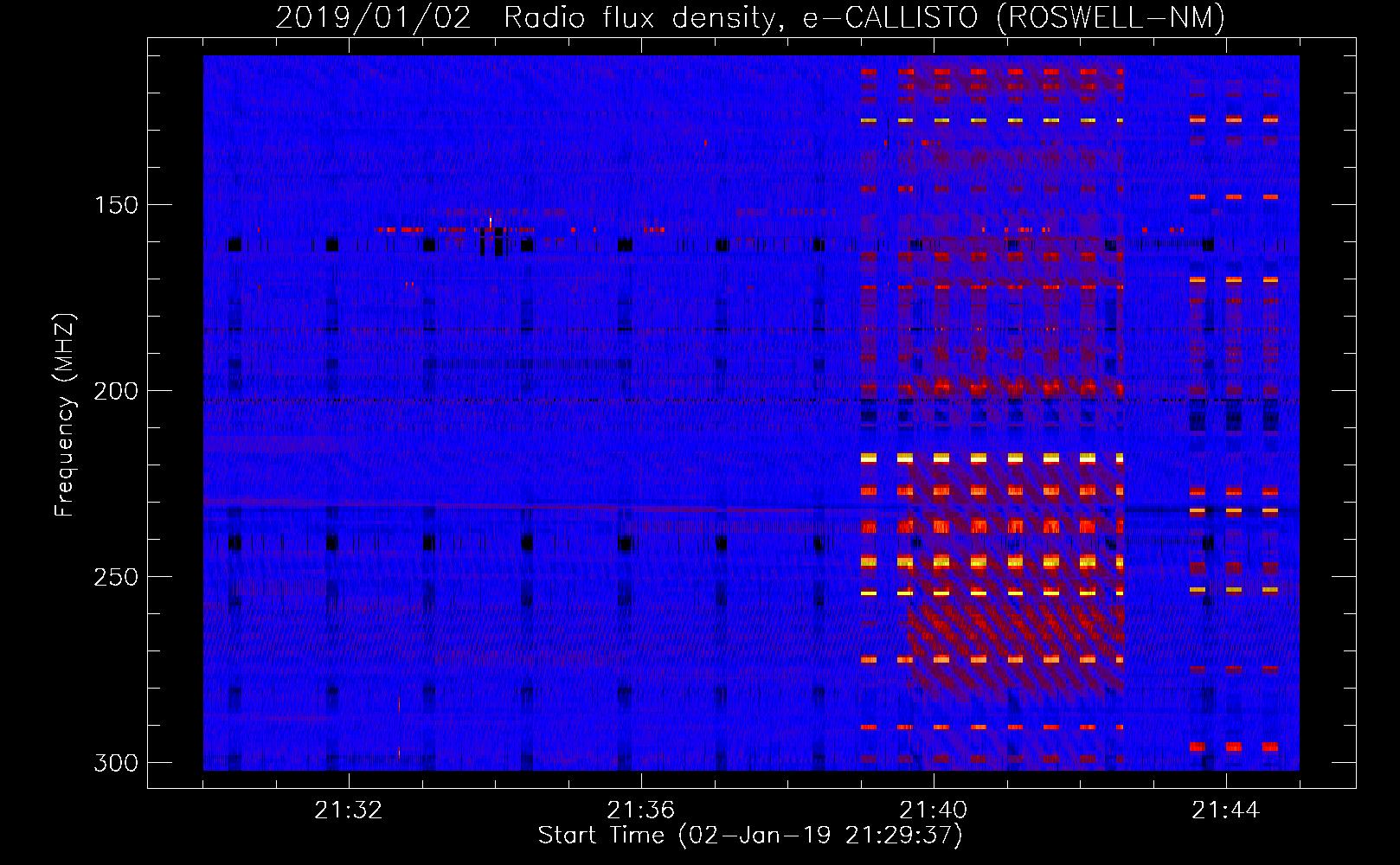Click the Start Time (02-Jan-19 21:29:37) label
1400x865 pixels.
point(750,836)
